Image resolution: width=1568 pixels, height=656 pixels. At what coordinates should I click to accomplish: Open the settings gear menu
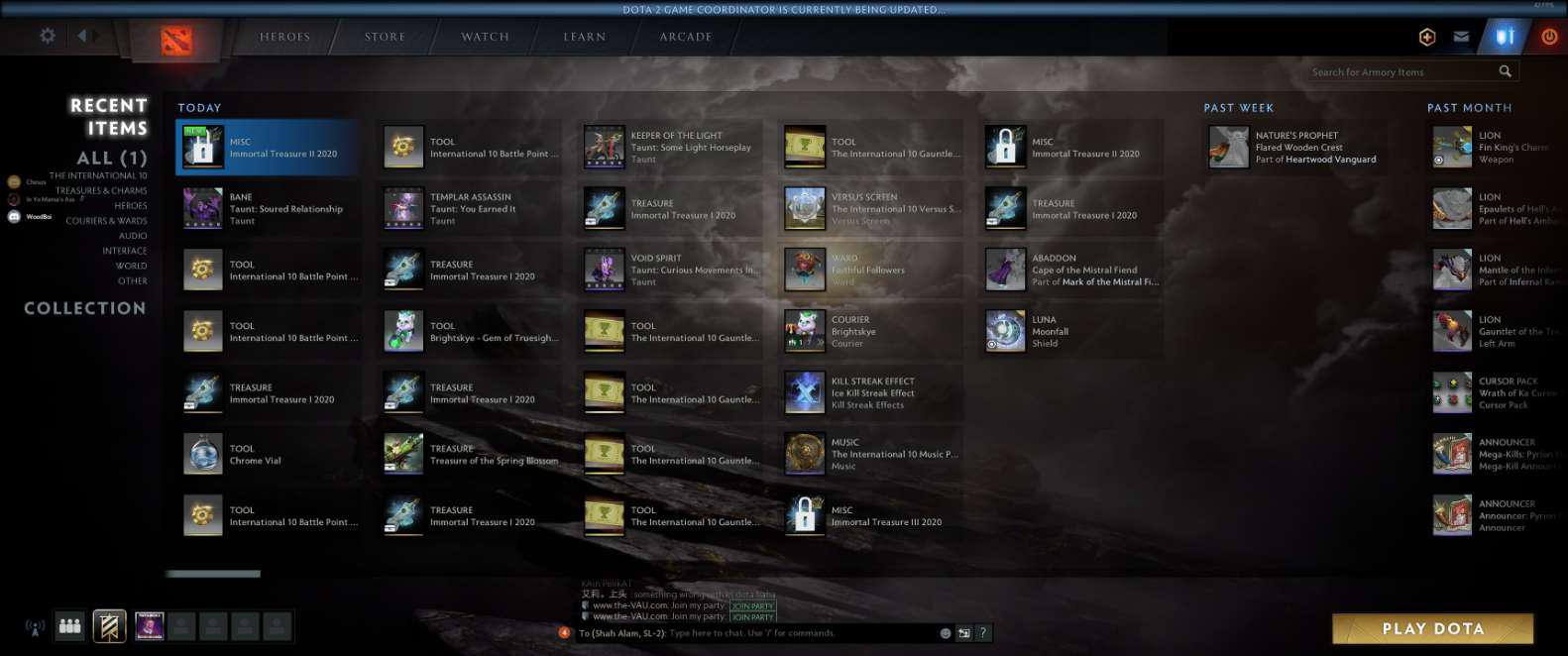coord(48,36)
